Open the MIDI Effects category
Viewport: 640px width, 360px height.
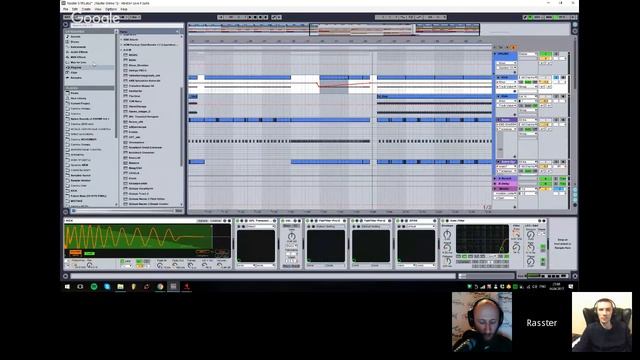tap(78, 57)
